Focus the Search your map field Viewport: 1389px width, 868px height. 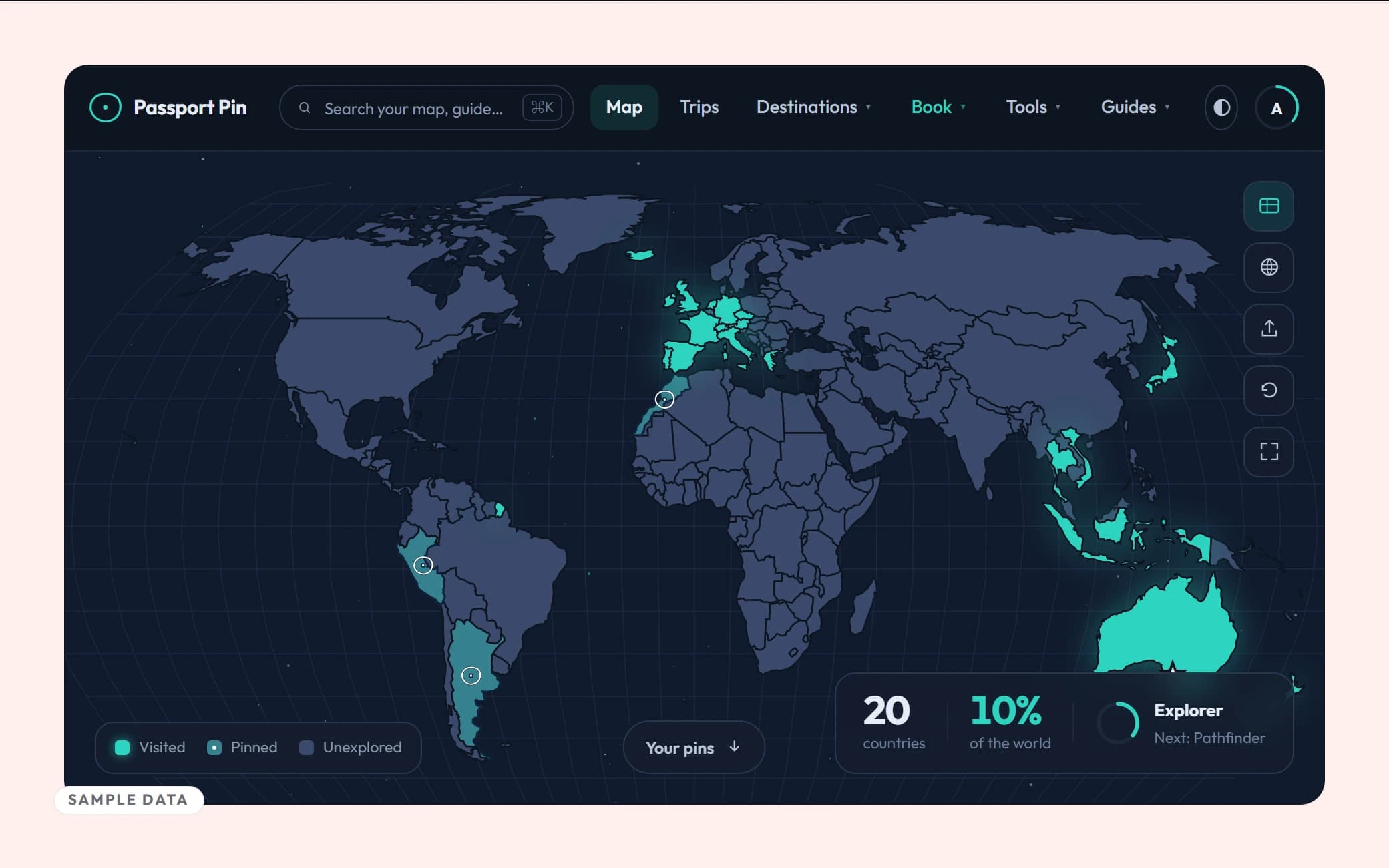[426, 107]
